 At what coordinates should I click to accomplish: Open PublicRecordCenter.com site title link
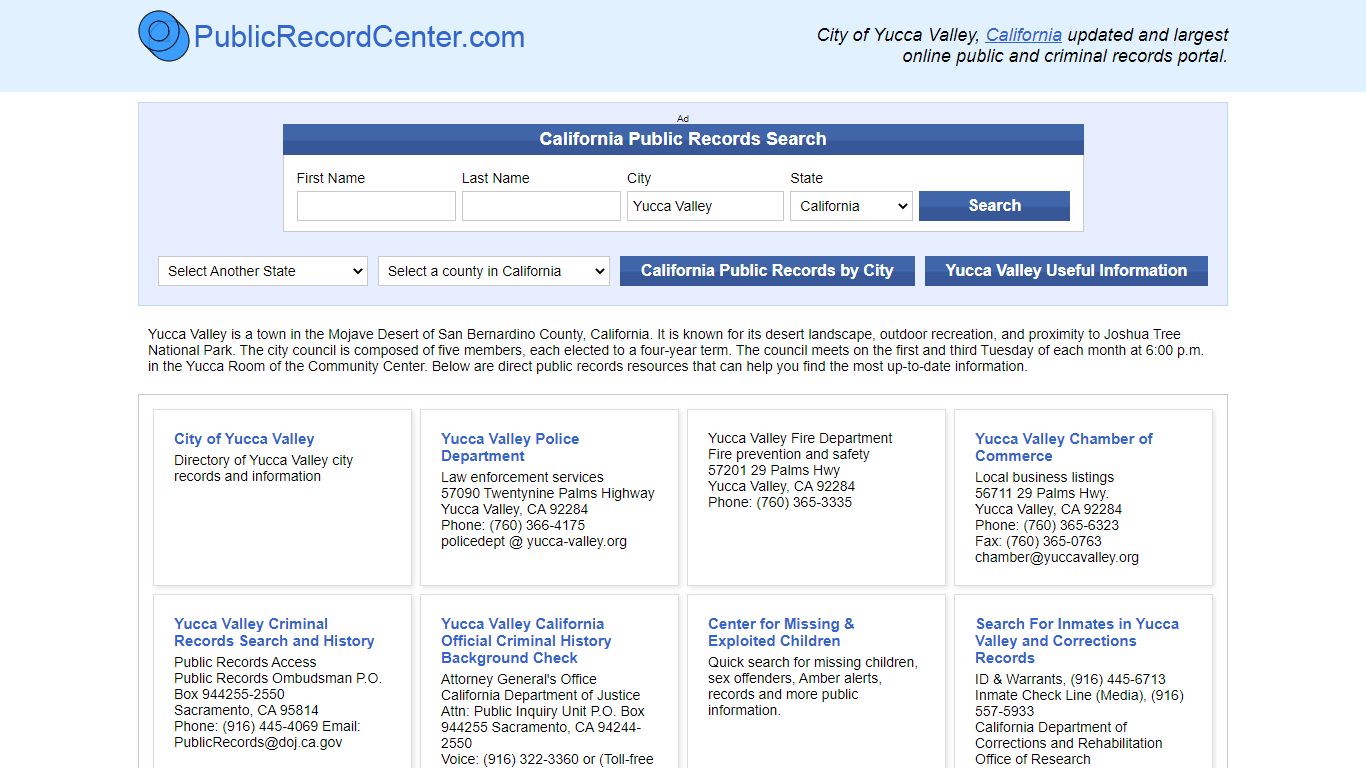(359, 37)
